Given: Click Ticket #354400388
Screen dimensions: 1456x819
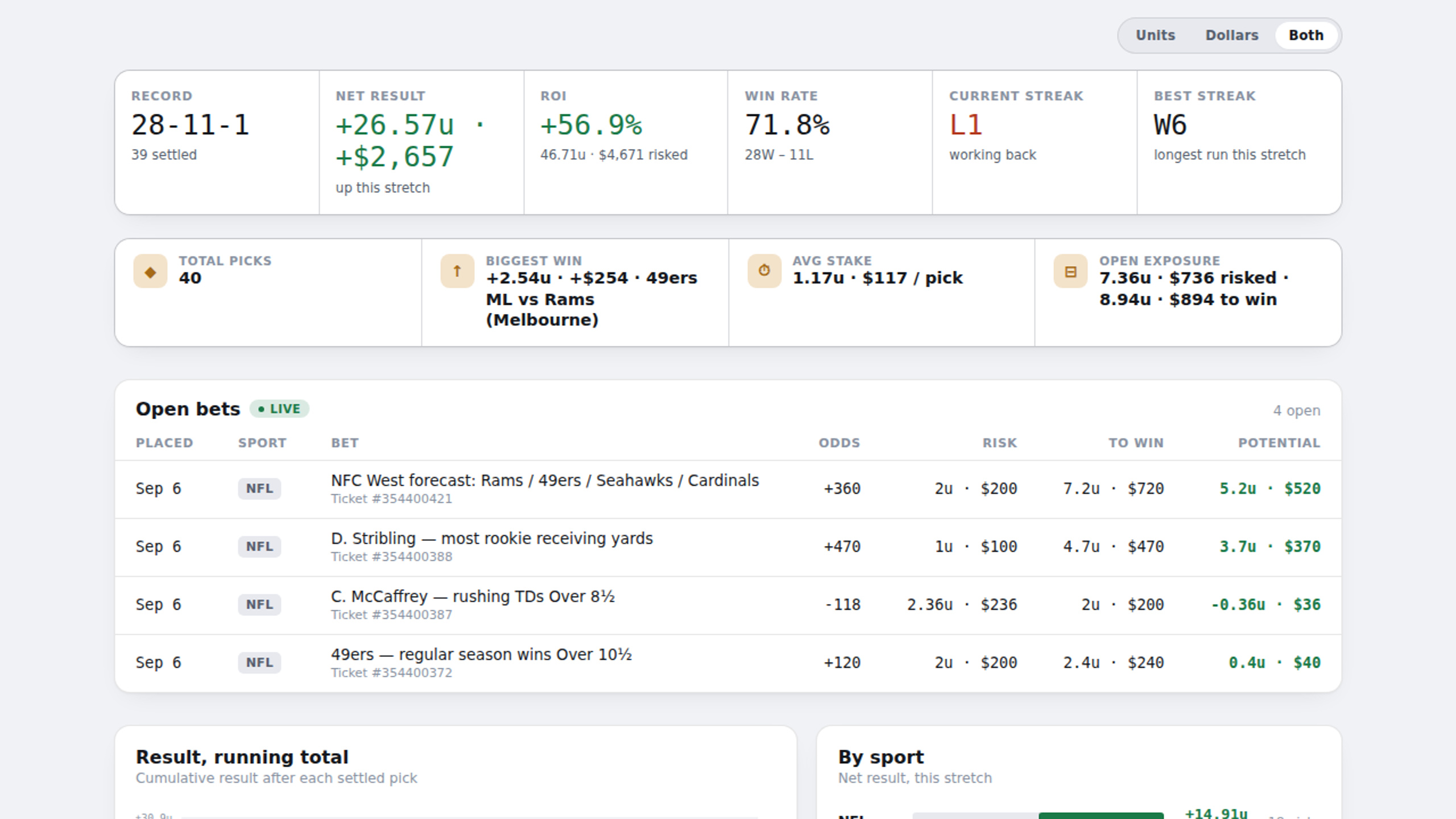Looking at the screenshot, I should (x=391, y=557).
